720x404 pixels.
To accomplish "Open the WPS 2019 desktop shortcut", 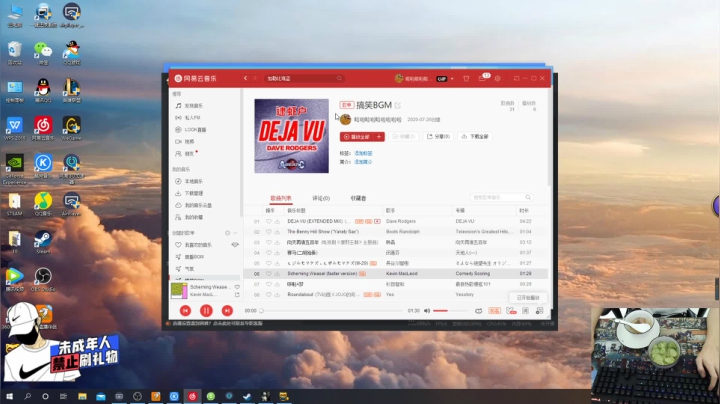I will 15,129.
